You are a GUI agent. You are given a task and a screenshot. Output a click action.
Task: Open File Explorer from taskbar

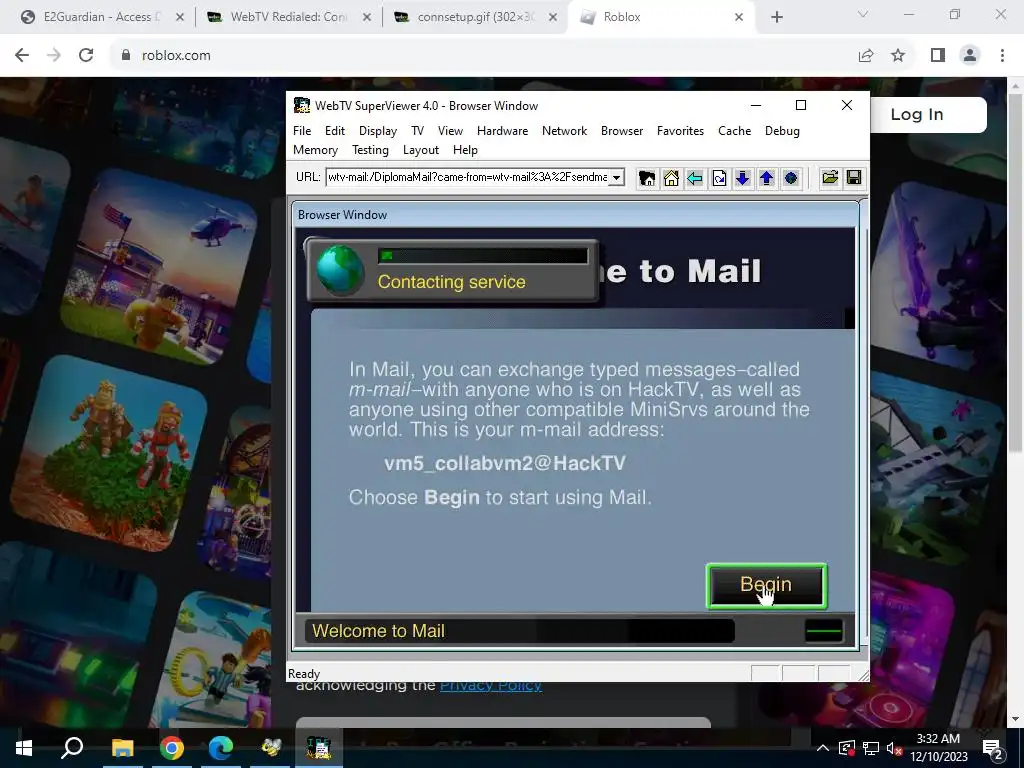pos(122,748)
